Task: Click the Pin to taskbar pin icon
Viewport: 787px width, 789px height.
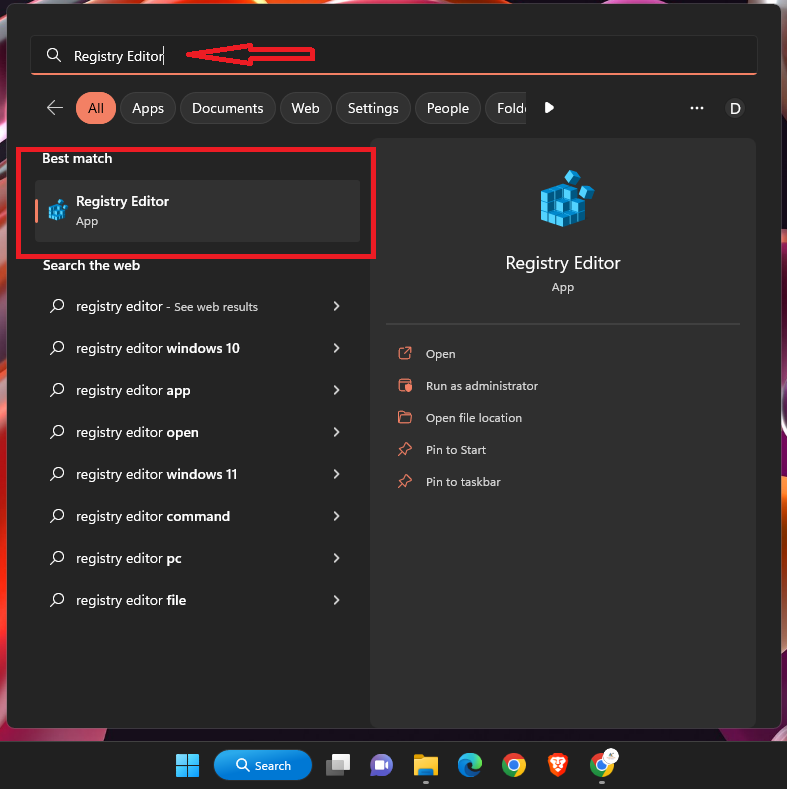Action: (405, 482)
